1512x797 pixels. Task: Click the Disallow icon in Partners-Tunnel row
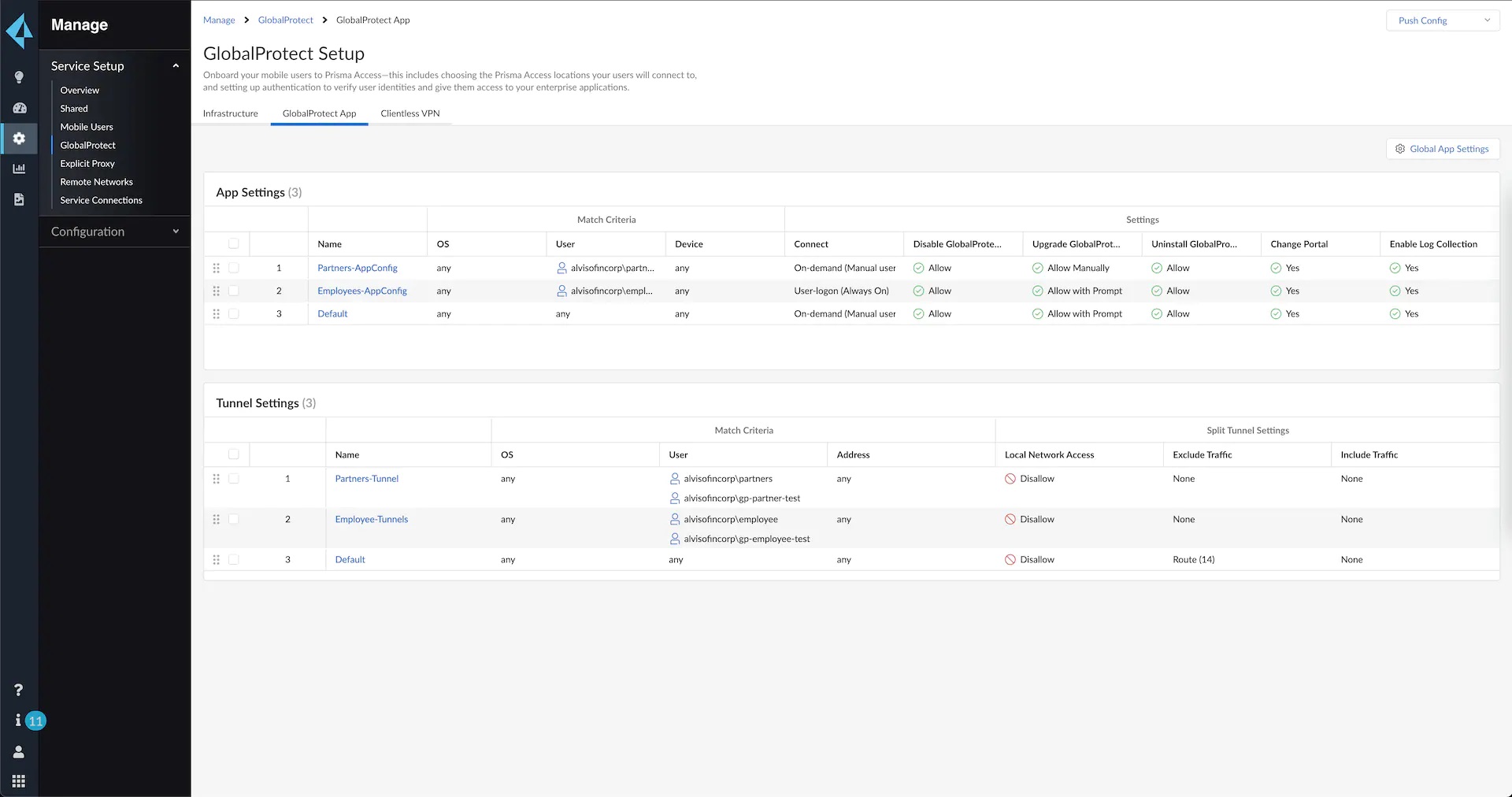(x=1010, y=479)
